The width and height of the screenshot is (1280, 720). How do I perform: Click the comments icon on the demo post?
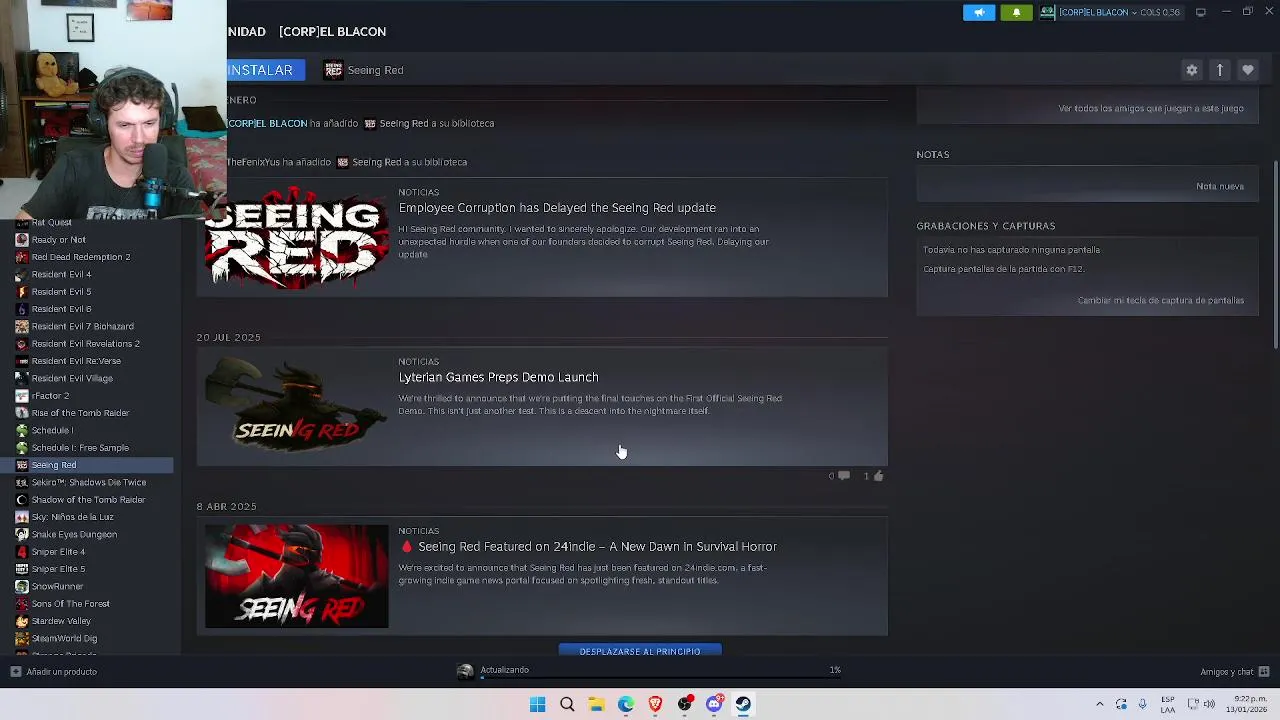pyautogui.click(x=844, y=476)
